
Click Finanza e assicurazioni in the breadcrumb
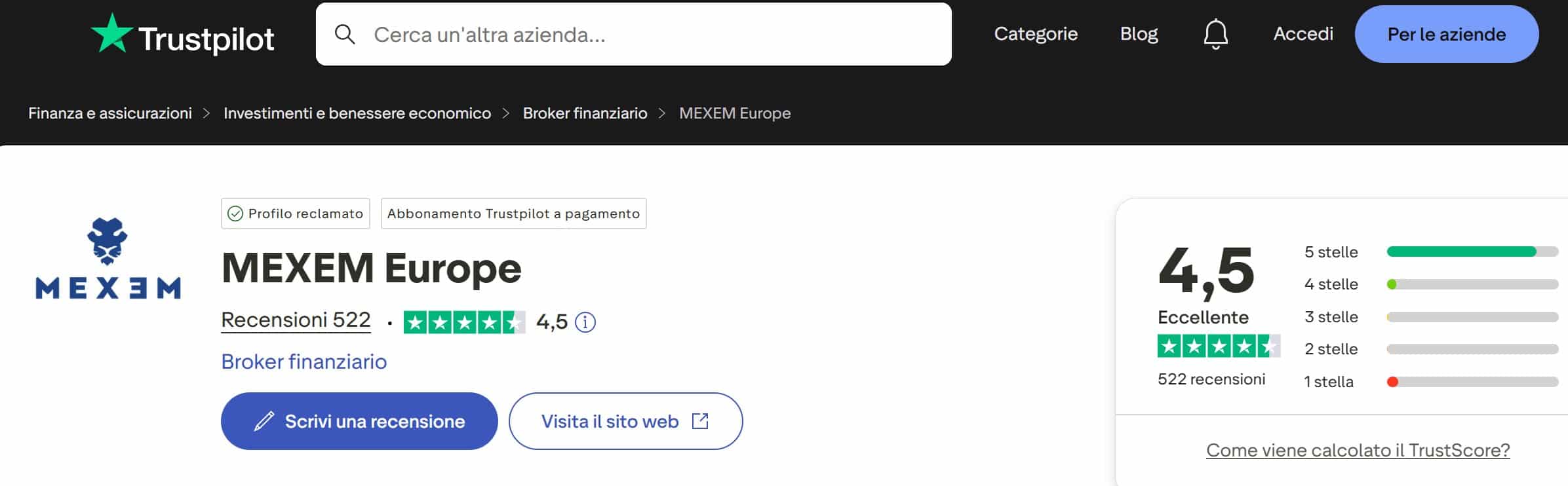point(109,113)
